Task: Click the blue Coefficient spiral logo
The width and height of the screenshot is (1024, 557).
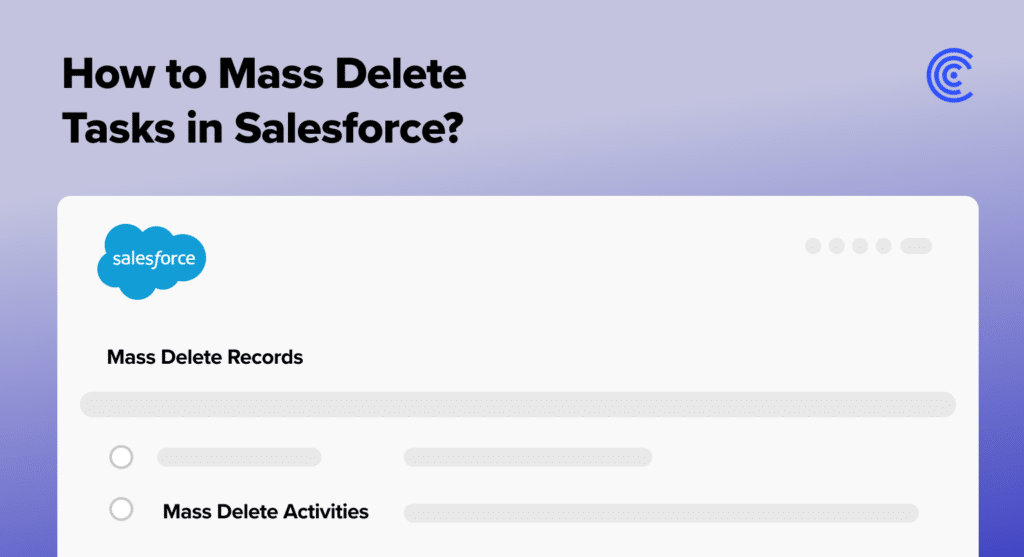Action: (950, 75)
